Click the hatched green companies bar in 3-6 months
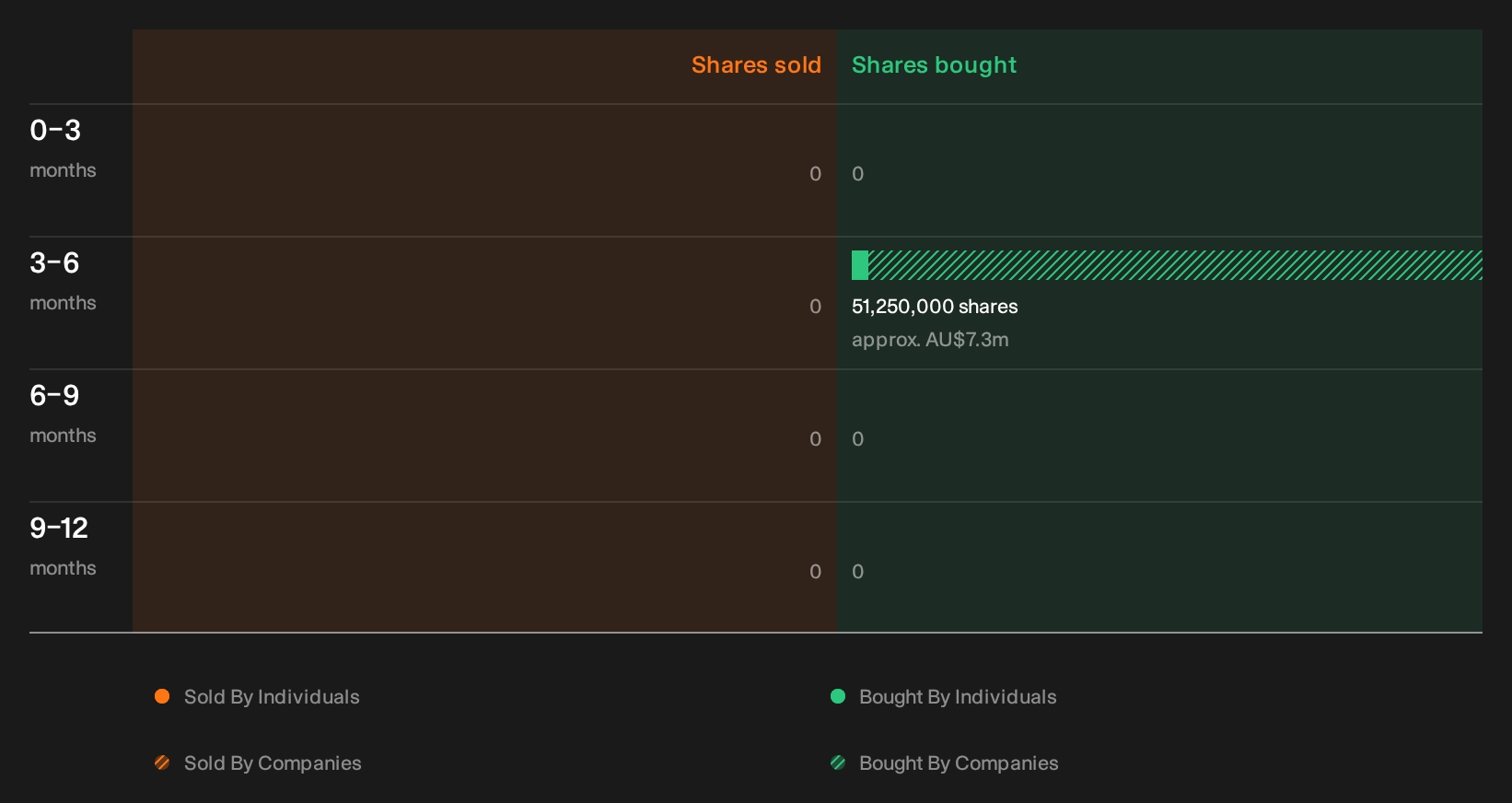This screenshot has width=1512, height=803. (x=1175, y=265)
